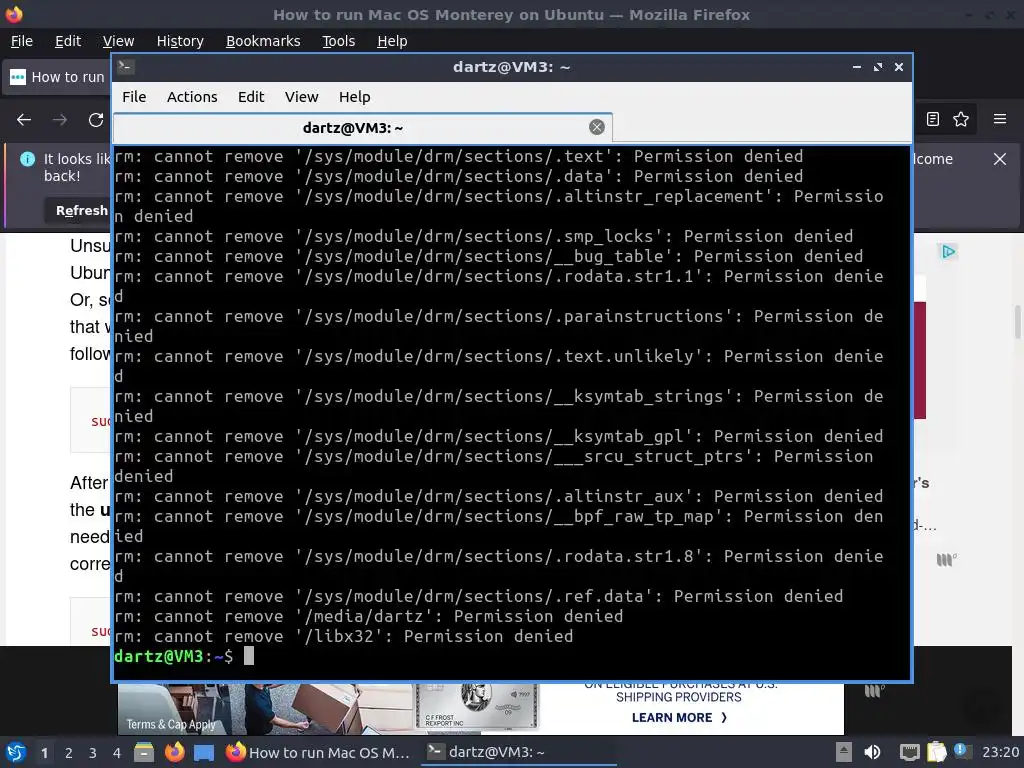Open Firefox Bookmarks menu

coord(263,40)
